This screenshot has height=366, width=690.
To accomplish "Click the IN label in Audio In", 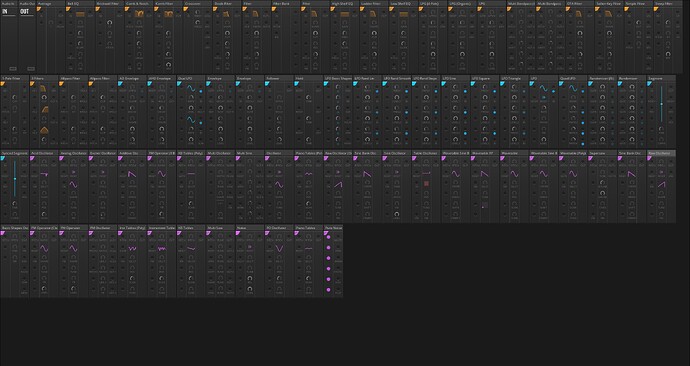I will click(x=5, y=11).
